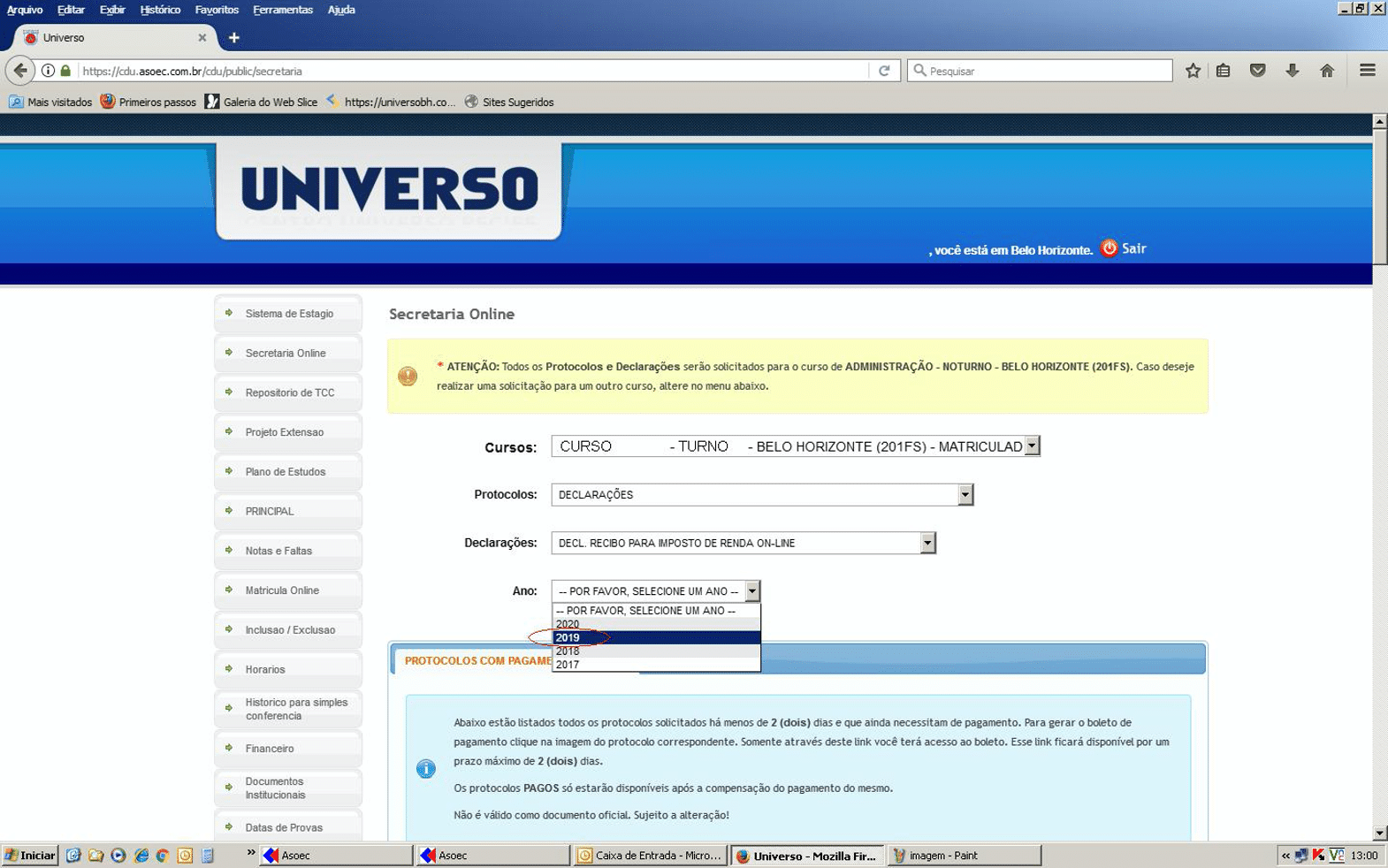
Task: Open Projeto Extensao sidebar item
Action: click(288, 432)
